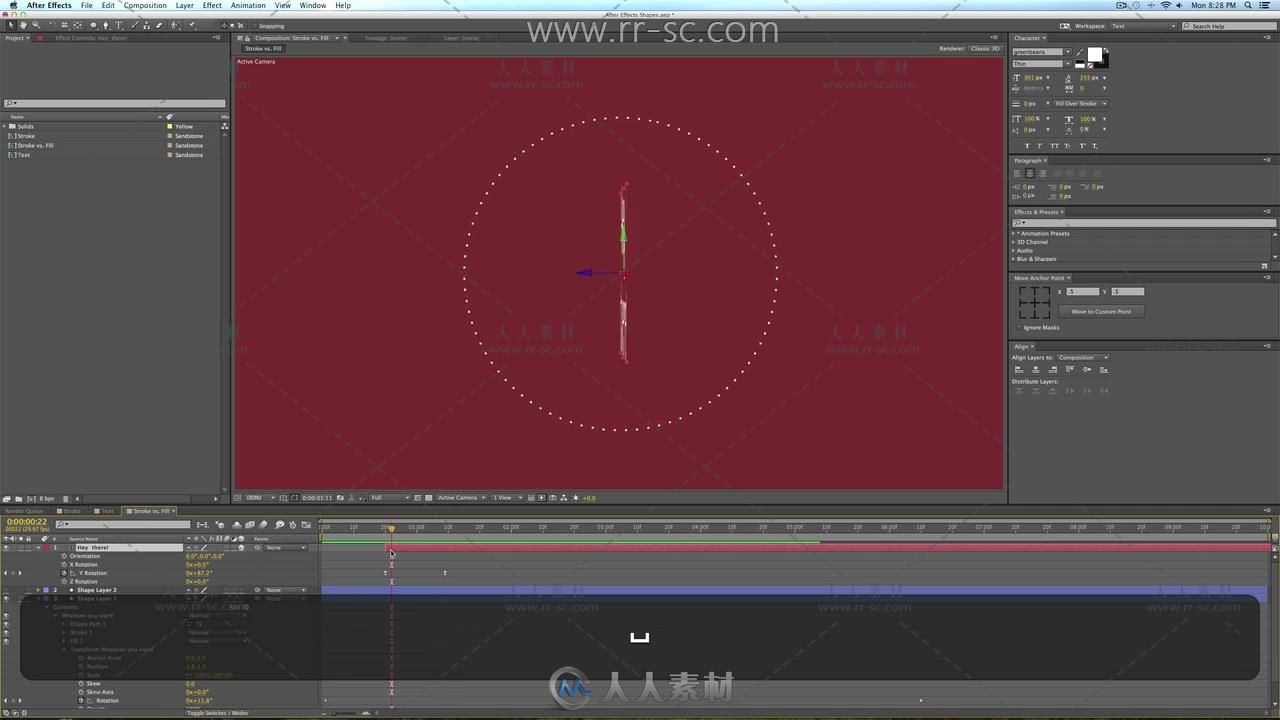
Task: Expand the Solids folder in Project panel
Action: (x=5, y=127)
